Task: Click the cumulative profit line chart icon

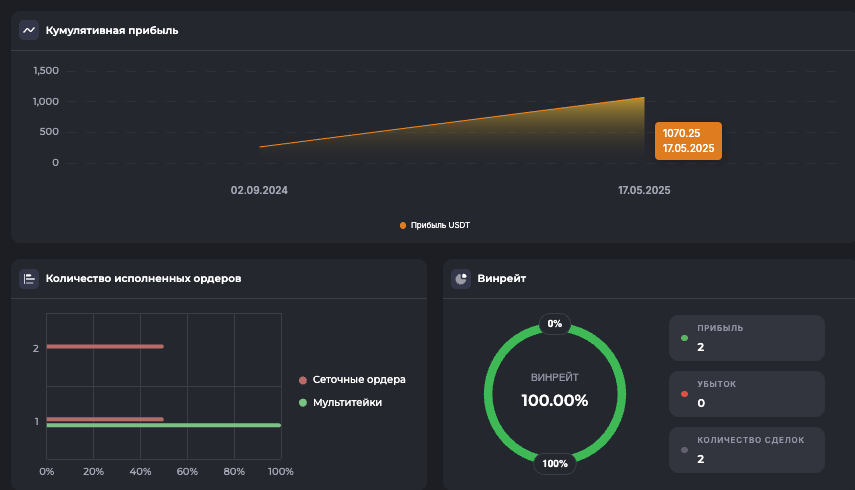Action: (29, 30)
